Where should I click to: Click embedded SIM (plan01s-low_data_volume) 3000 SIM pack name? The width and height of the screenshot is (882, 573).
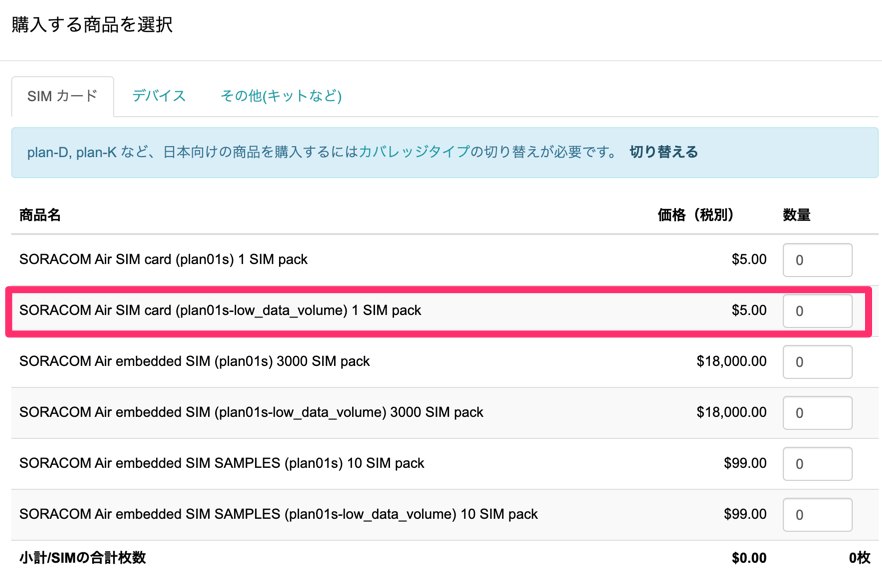251,412
